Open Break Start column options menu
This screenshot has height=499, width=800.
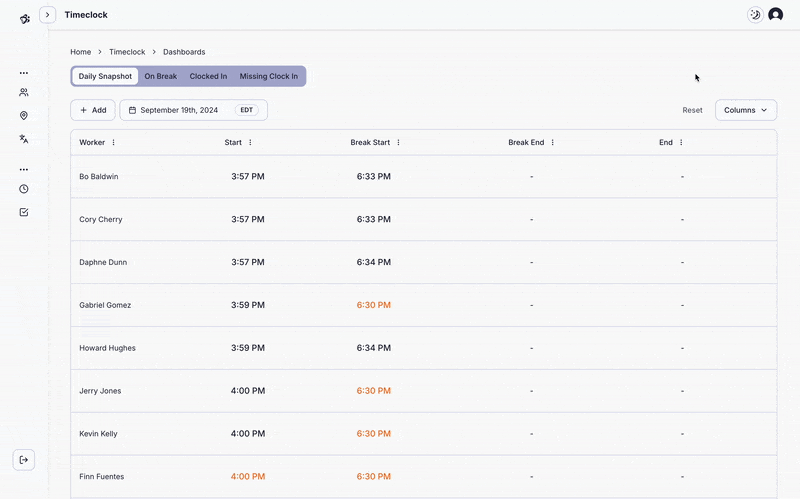pos(398,142)
